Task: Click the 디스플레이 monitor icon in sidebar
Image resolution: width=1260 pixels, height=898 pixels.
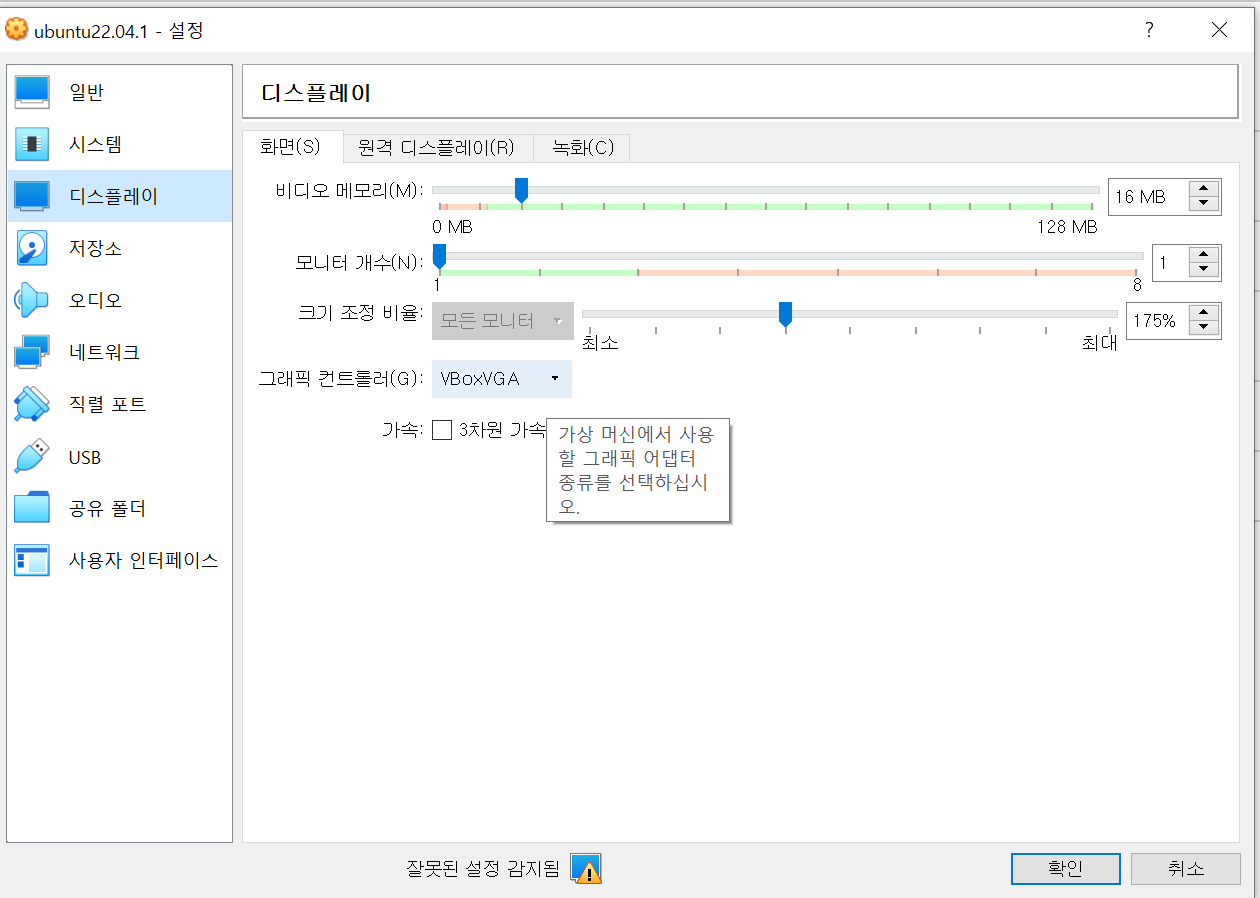Action: point(32,196)
